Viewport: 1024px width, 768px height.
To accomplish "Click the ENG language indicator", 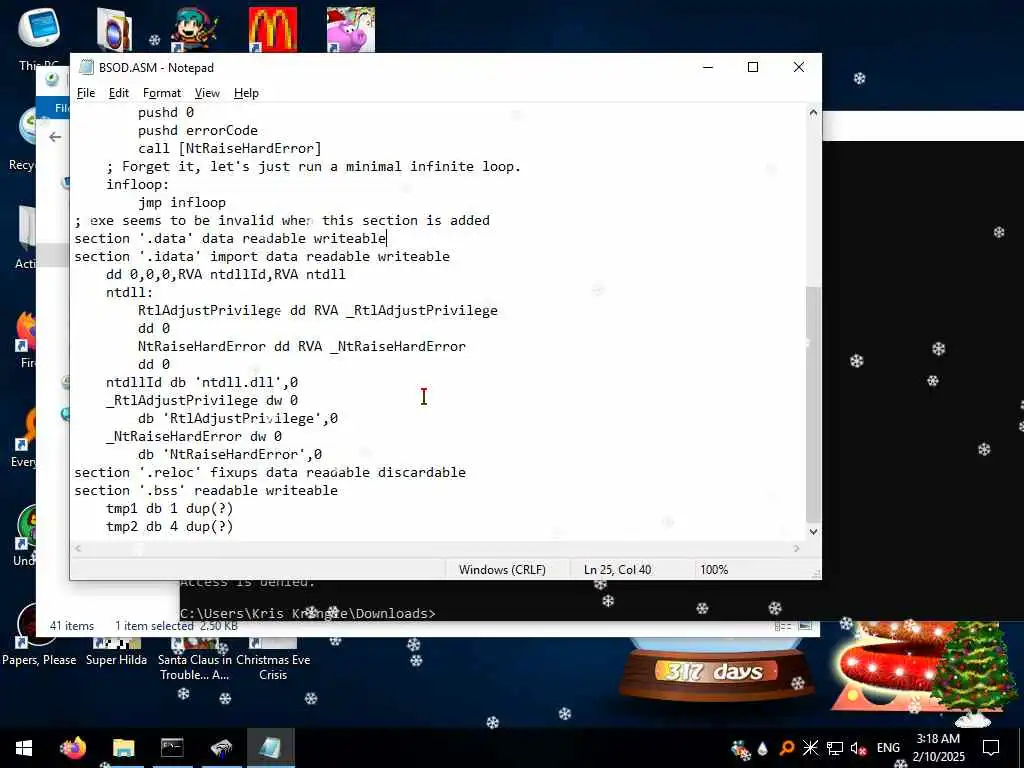I will pos(888,748).
